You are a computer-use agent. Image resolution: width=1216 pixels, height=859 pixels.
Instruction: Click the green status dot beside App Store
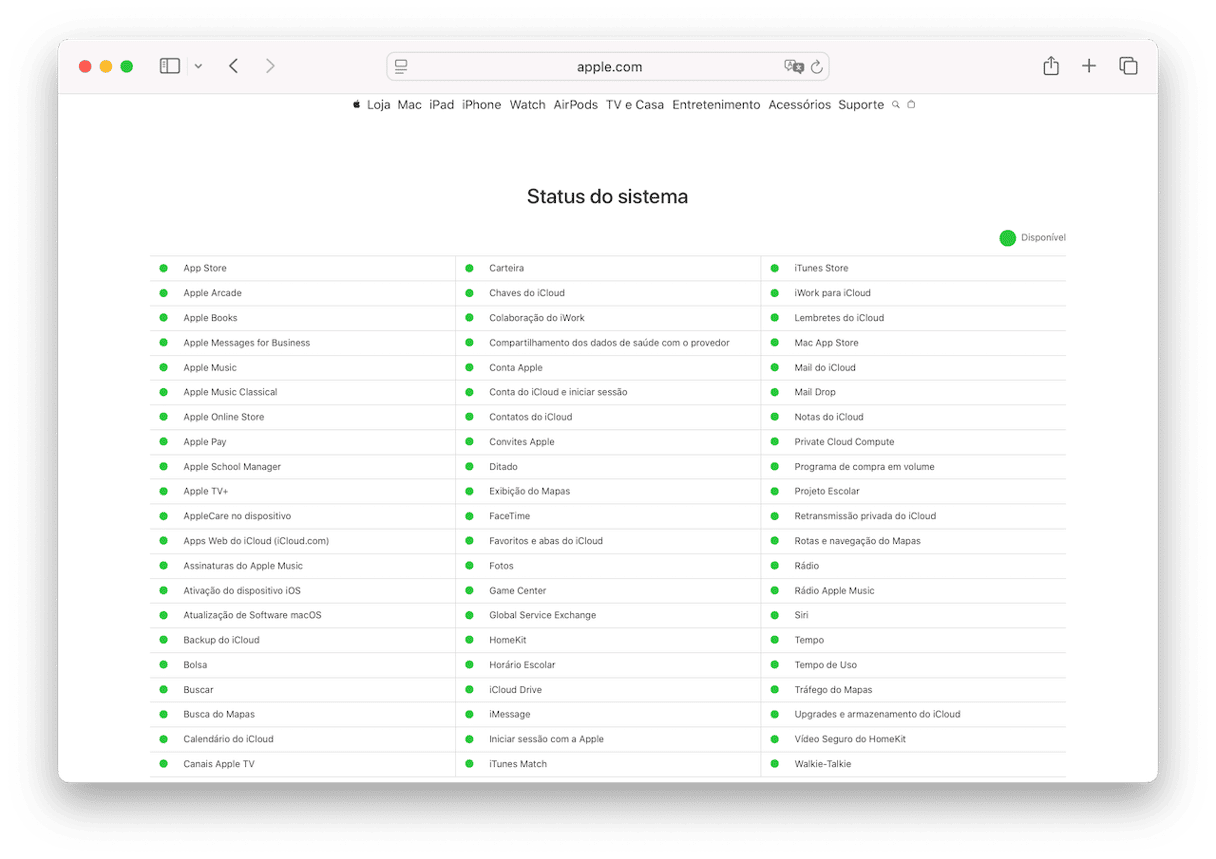click(163, 268)
